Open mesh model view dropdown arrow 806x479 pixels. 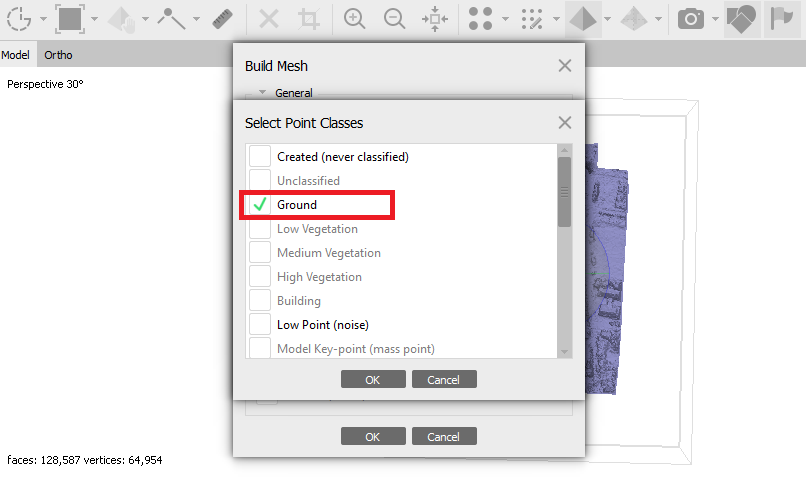(608, 19)
